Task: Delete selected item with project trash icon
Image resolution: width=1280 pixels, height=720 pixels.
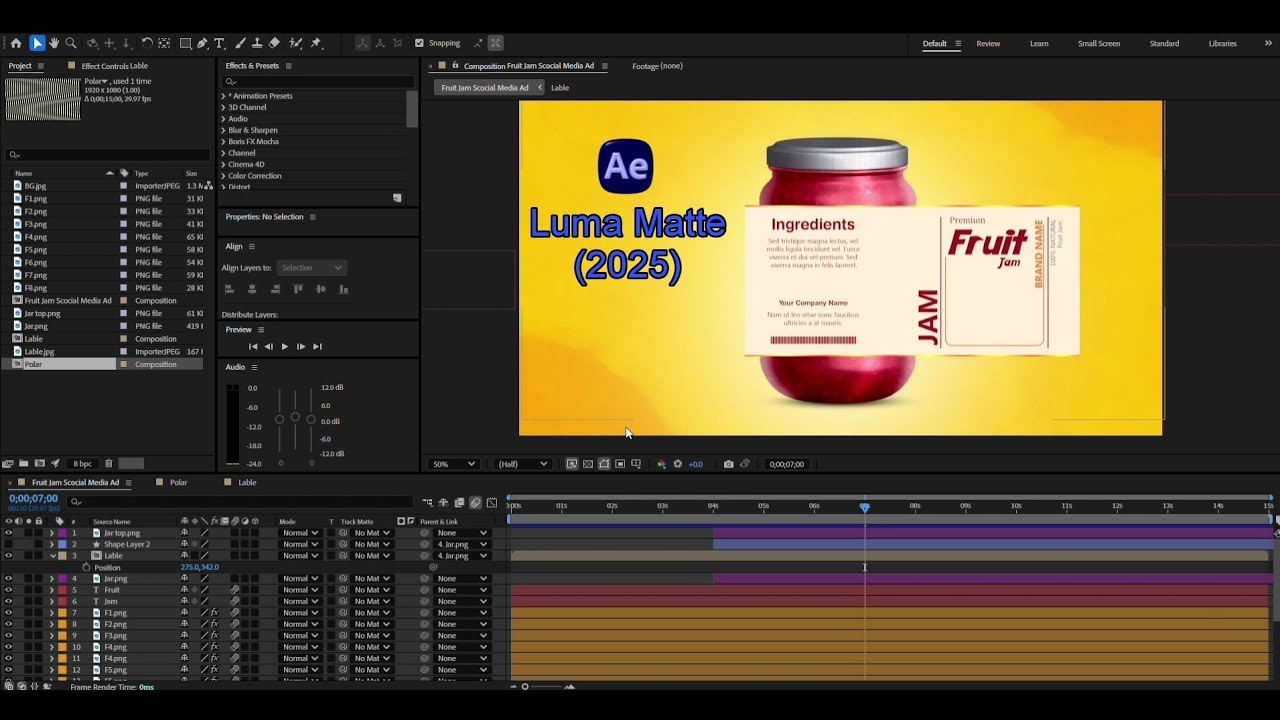Action: point(109,464)
